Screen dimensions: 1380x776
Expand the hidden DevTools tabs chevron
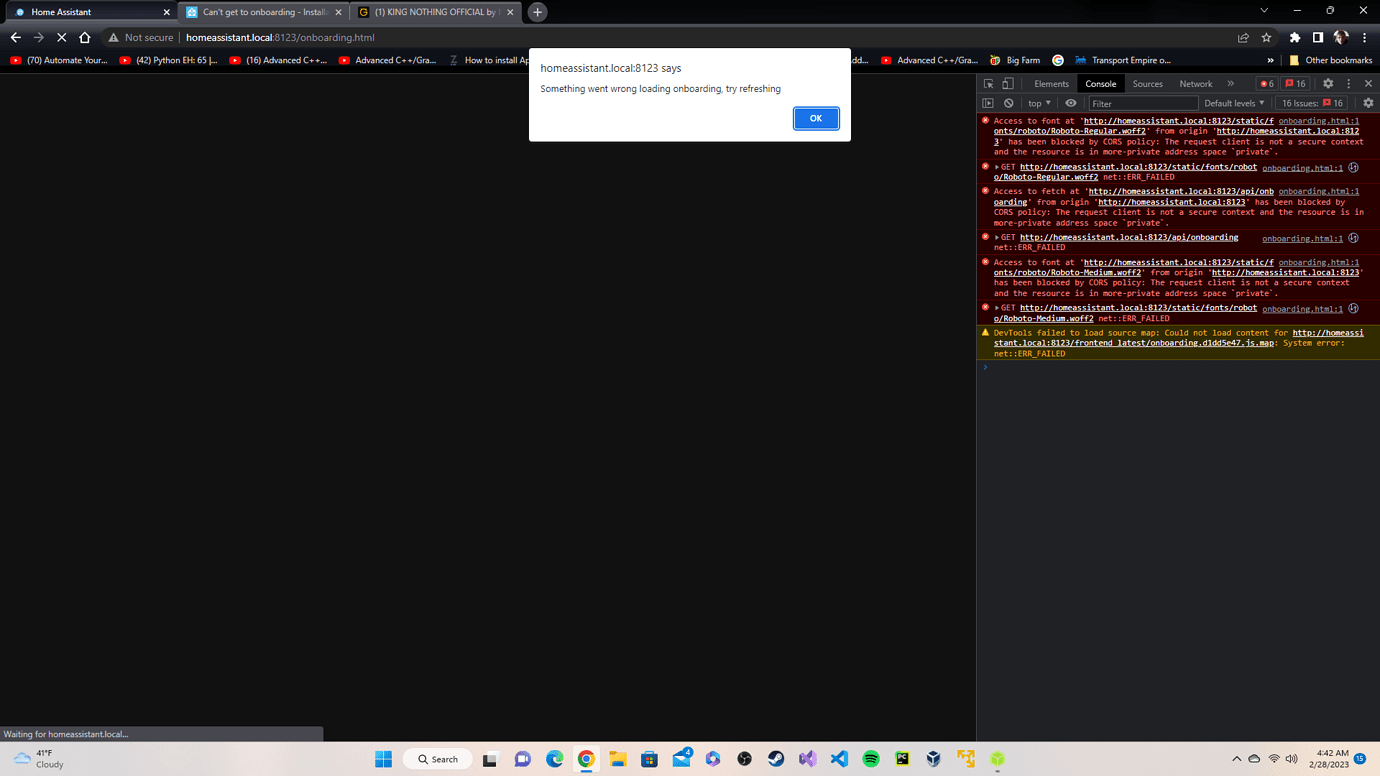click(x=1231, y=84)
